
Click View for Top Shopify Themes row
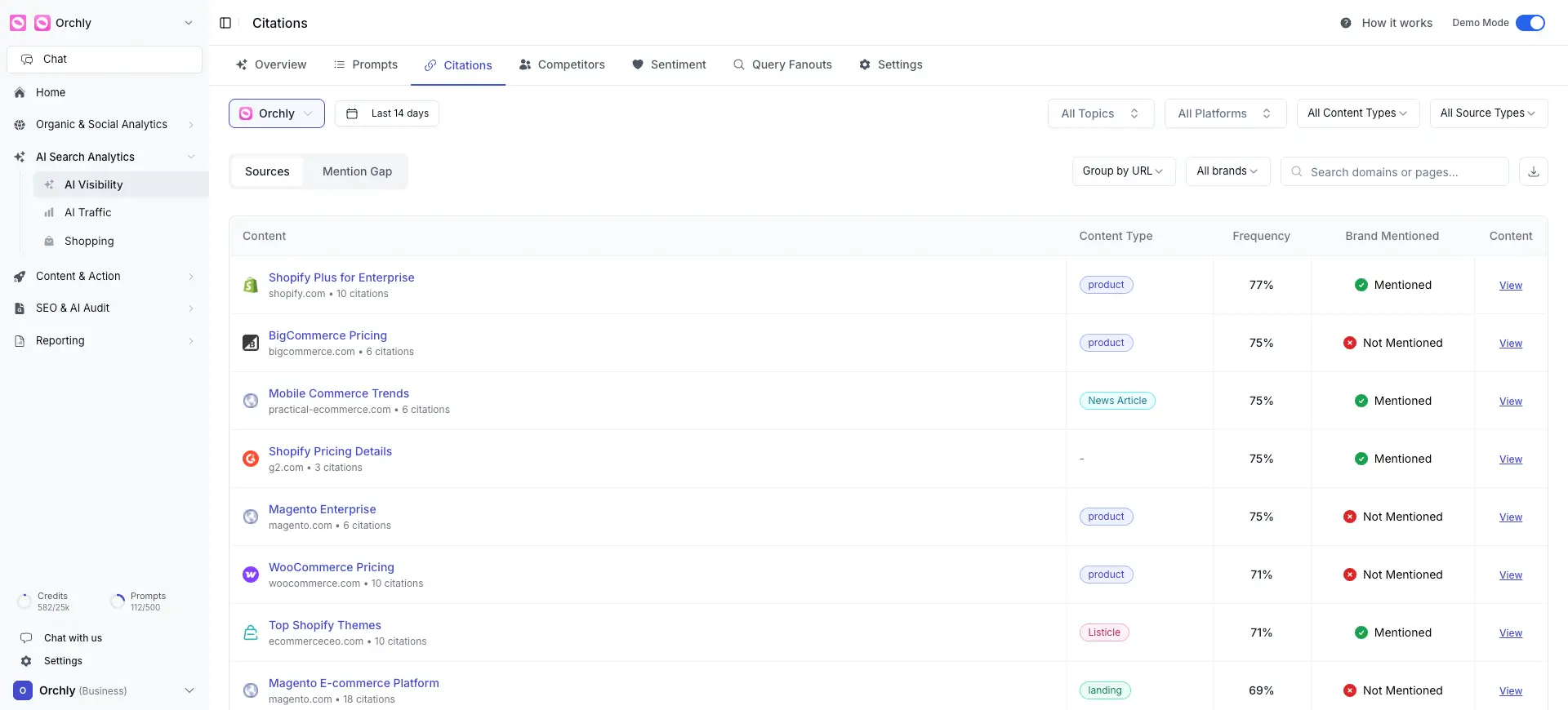tap(1511, 633)
